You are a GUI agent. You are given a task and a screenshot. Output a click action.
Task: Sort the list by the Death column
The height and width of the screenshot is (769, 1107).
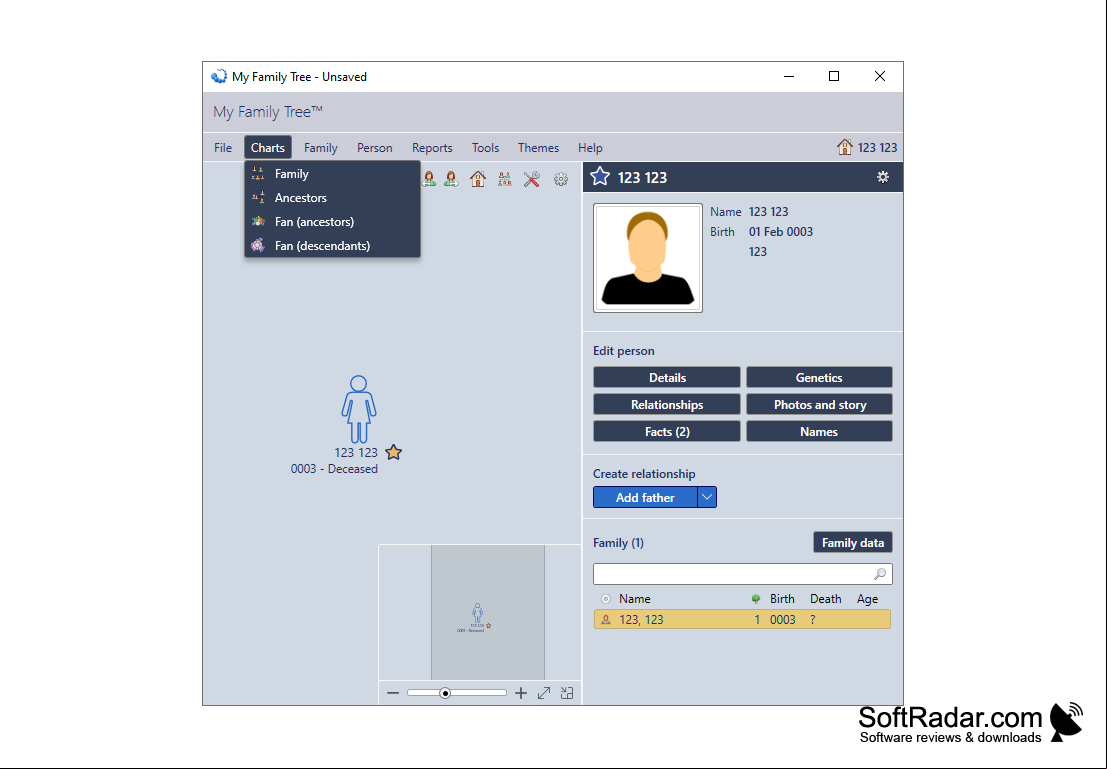825,599
